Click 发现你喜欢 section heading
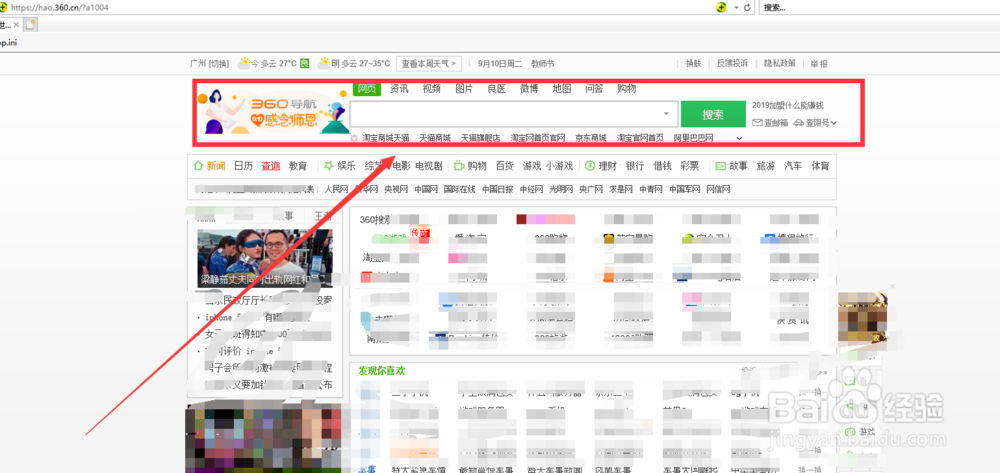 click(382, 370)
